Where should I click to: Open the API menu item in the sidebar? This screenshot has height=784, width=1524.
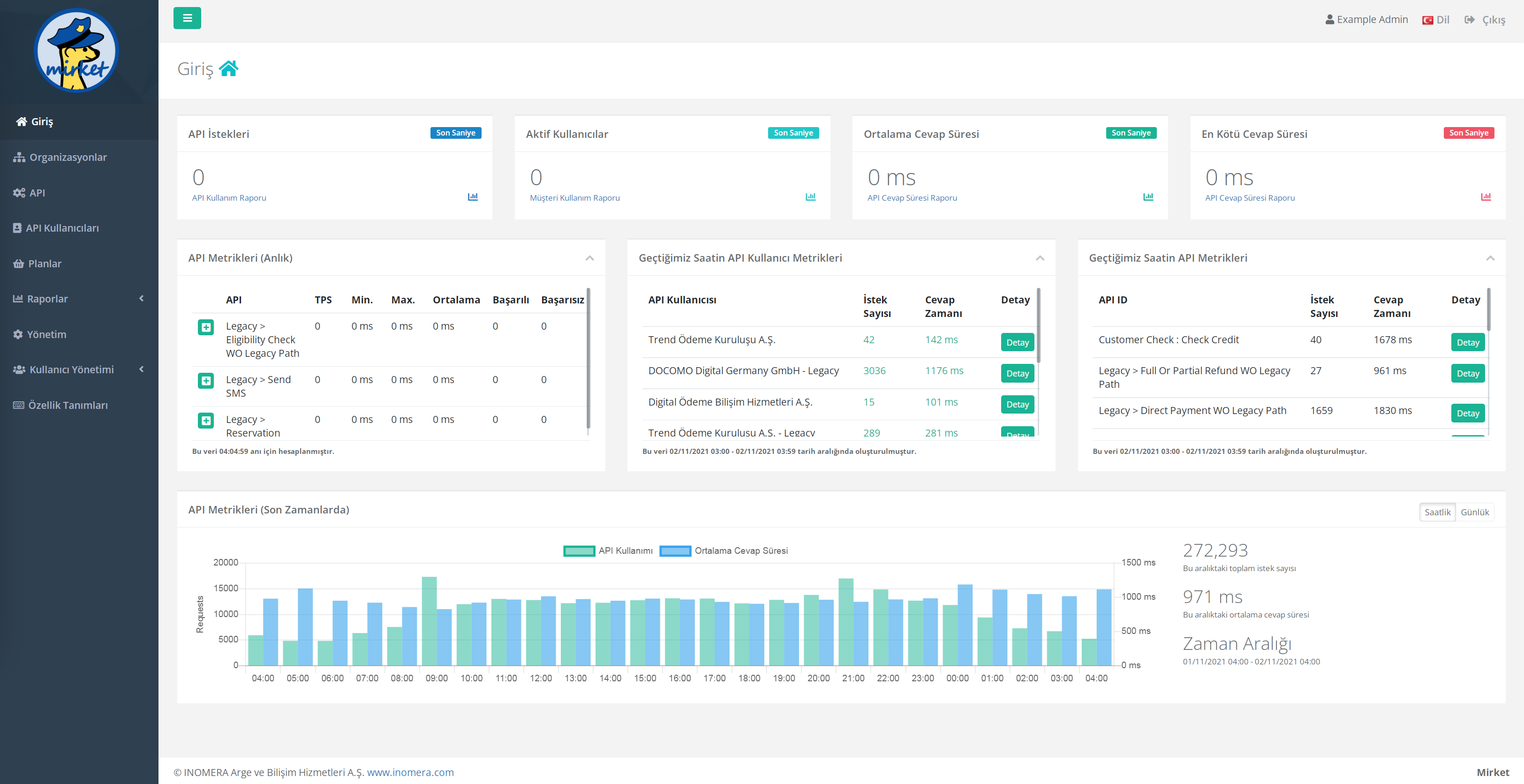coord(79,192)
